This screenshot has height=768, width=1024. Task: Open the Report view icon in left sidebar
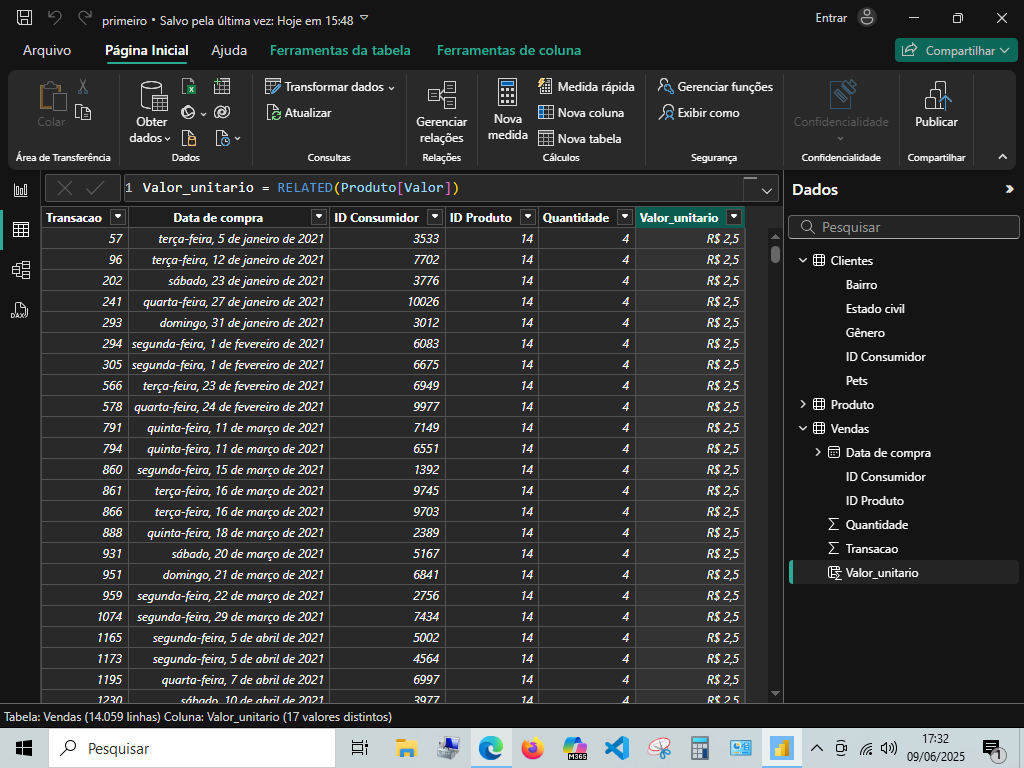pyautogui.click(x=21, y=190)
